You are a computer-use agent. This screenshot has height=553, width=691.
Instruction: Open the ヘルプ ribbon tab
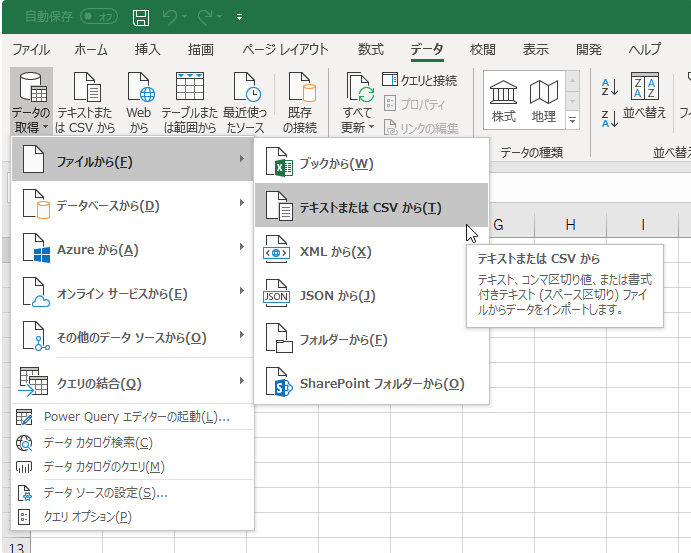coord(645,49)
